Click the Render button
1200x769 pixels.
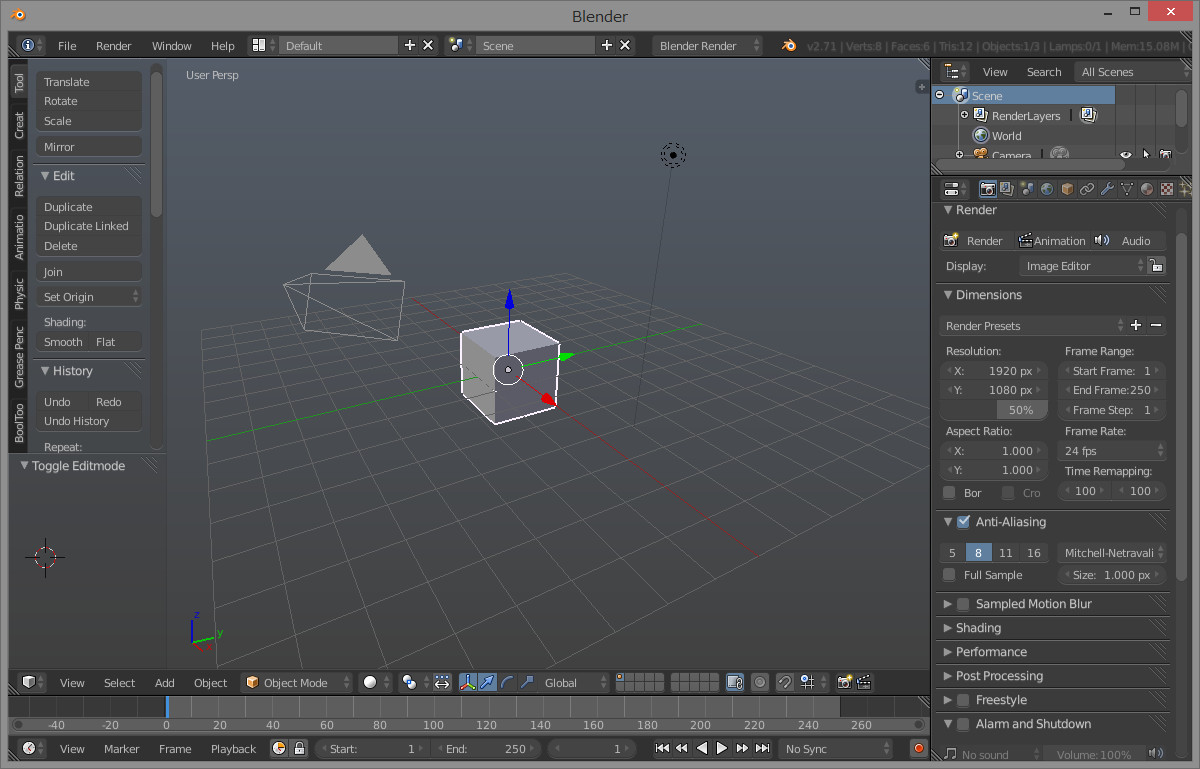[x=975, y=241]
